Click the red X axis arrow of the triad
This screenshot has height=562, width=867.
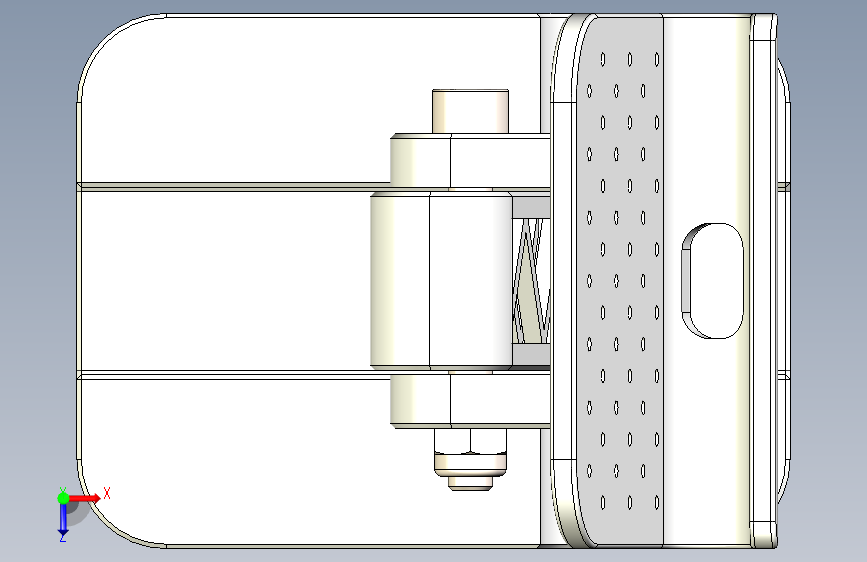coord(85,498)
